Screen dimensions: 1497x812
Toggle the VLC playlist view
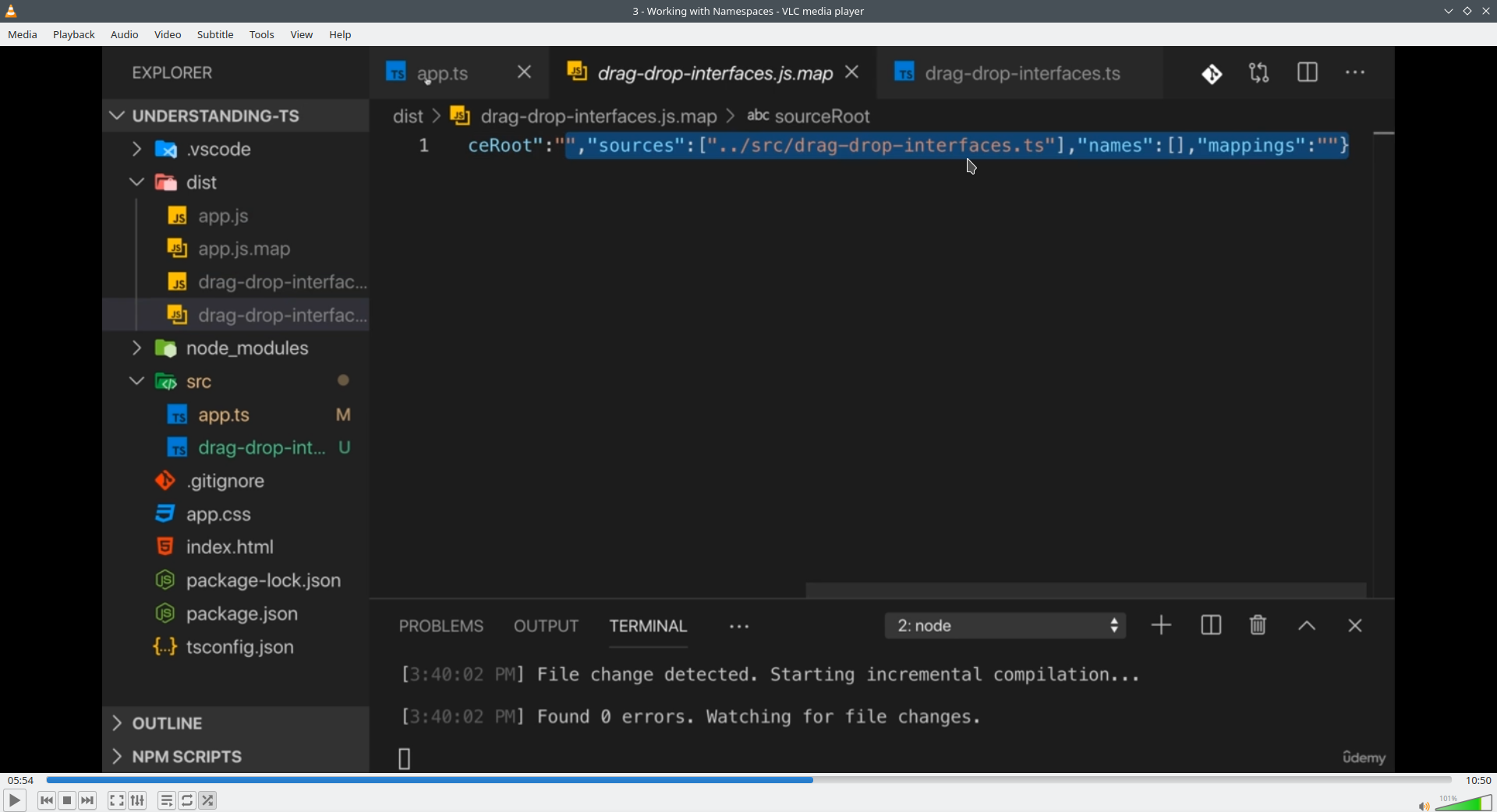click(x=167, y=800)
